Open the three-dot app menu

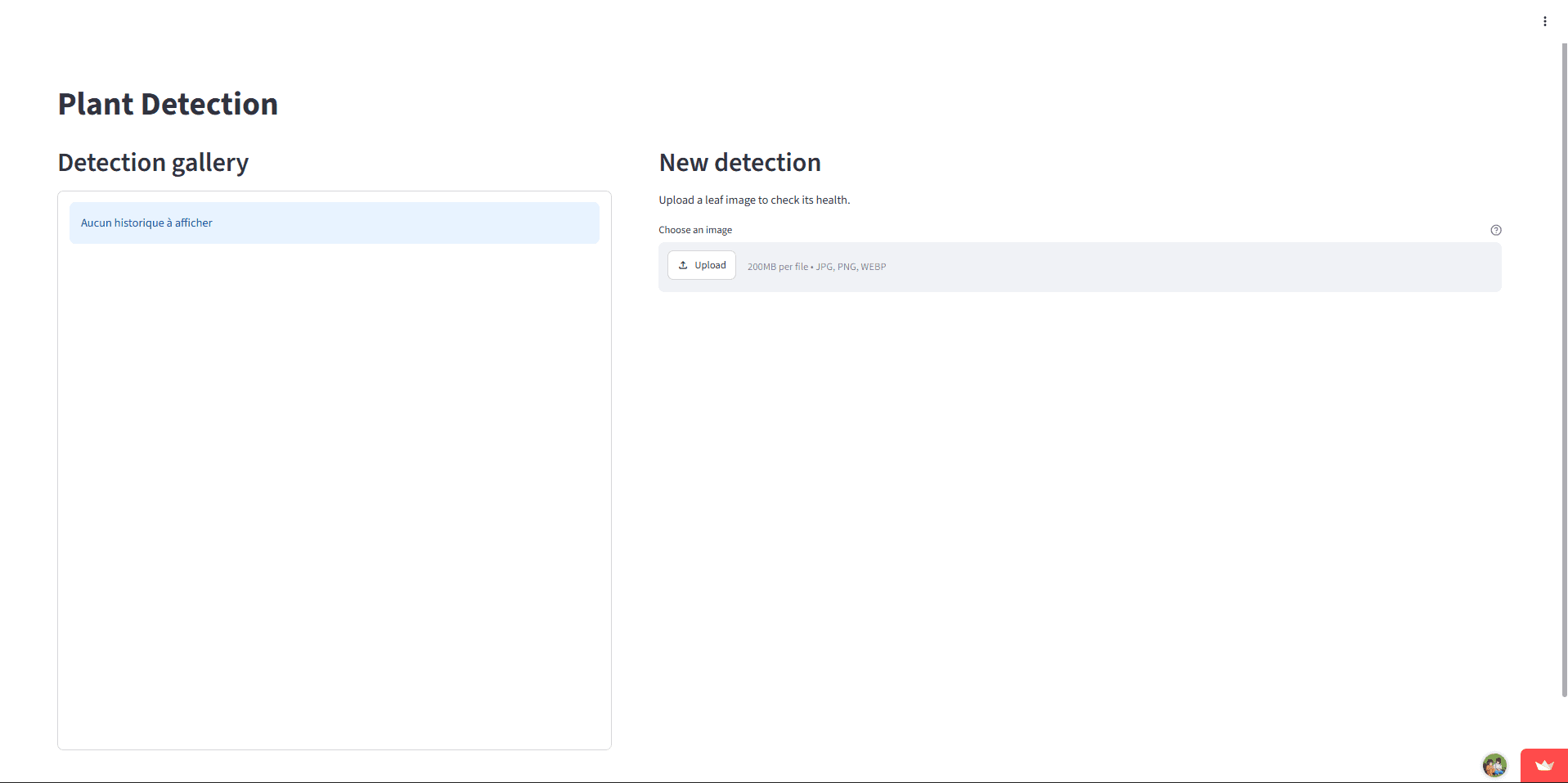coord(1544,21)
